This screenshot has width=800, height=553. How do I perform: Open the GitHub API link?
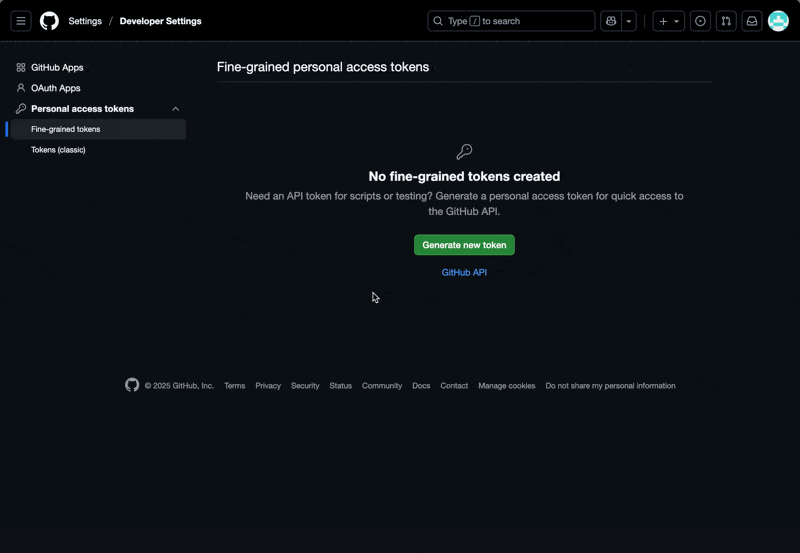[x=464, y=272]
